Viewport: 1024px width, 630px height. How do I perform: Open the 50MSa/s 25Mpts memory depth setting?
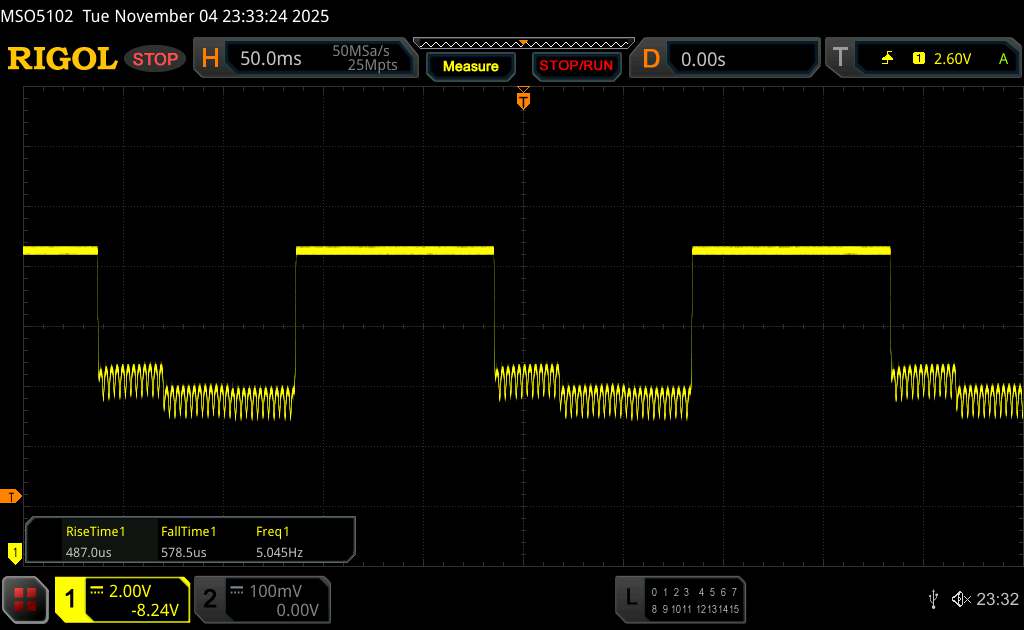click(x=365, y=59)
